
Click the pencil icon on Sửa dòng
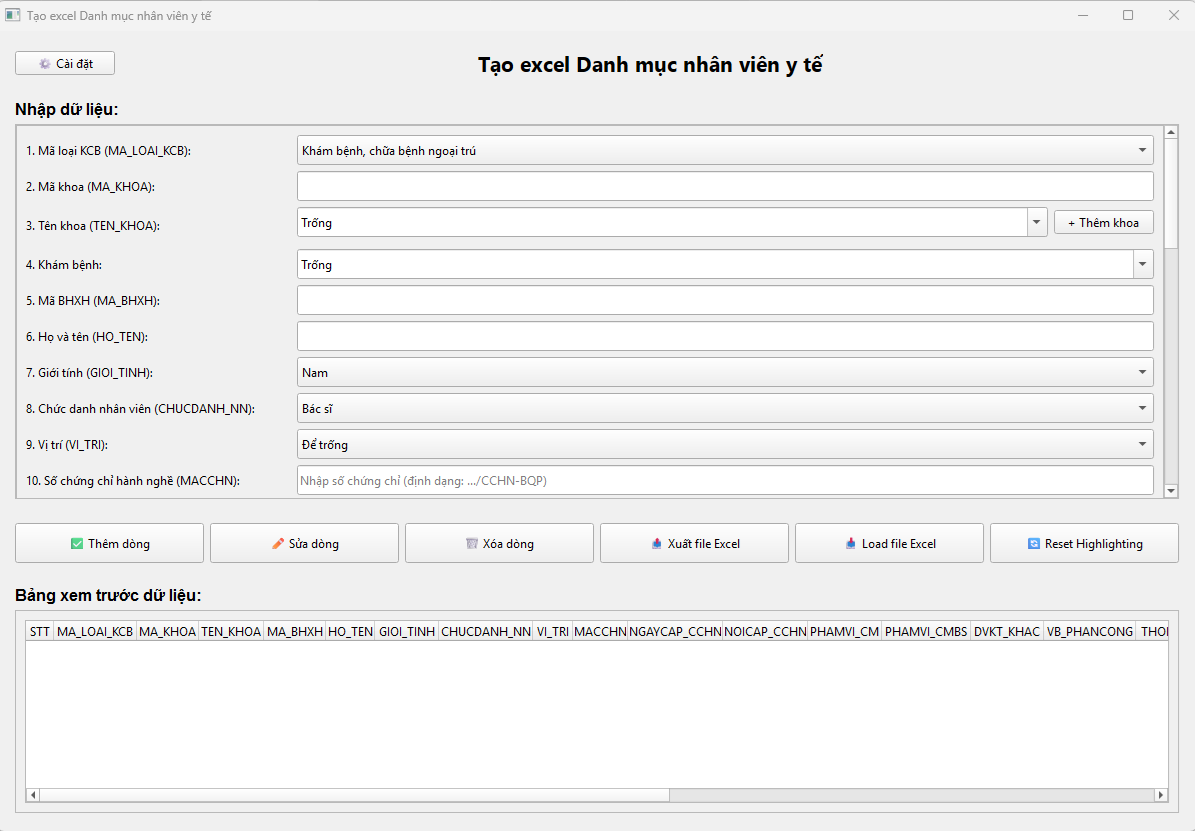point(278,544)
